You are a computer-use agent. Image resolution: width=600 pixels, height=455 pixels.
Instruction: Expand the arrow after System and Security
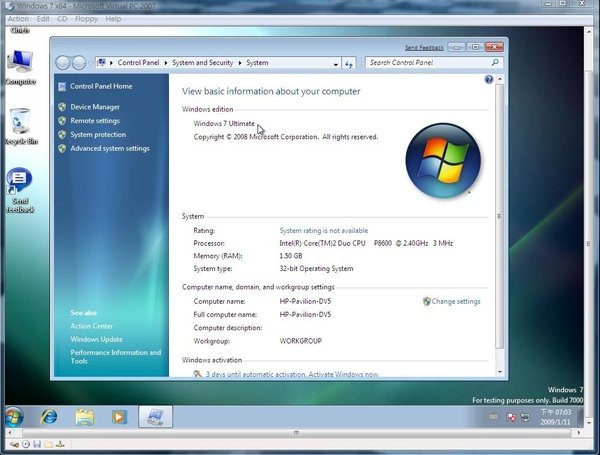[x=240, y=63]
